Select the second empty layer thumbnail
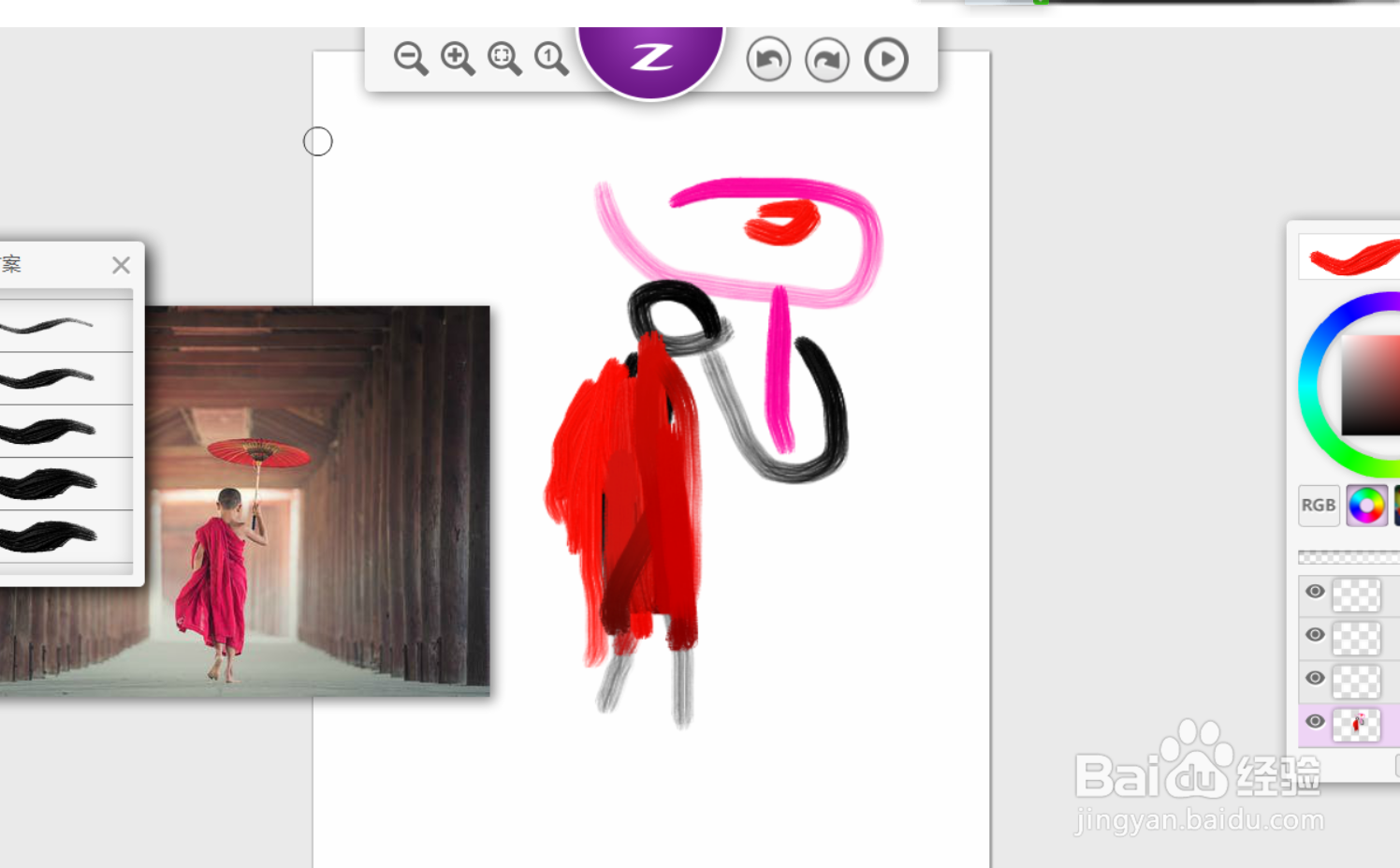This screenshot has height=868, width=1400. (1356, 638)
